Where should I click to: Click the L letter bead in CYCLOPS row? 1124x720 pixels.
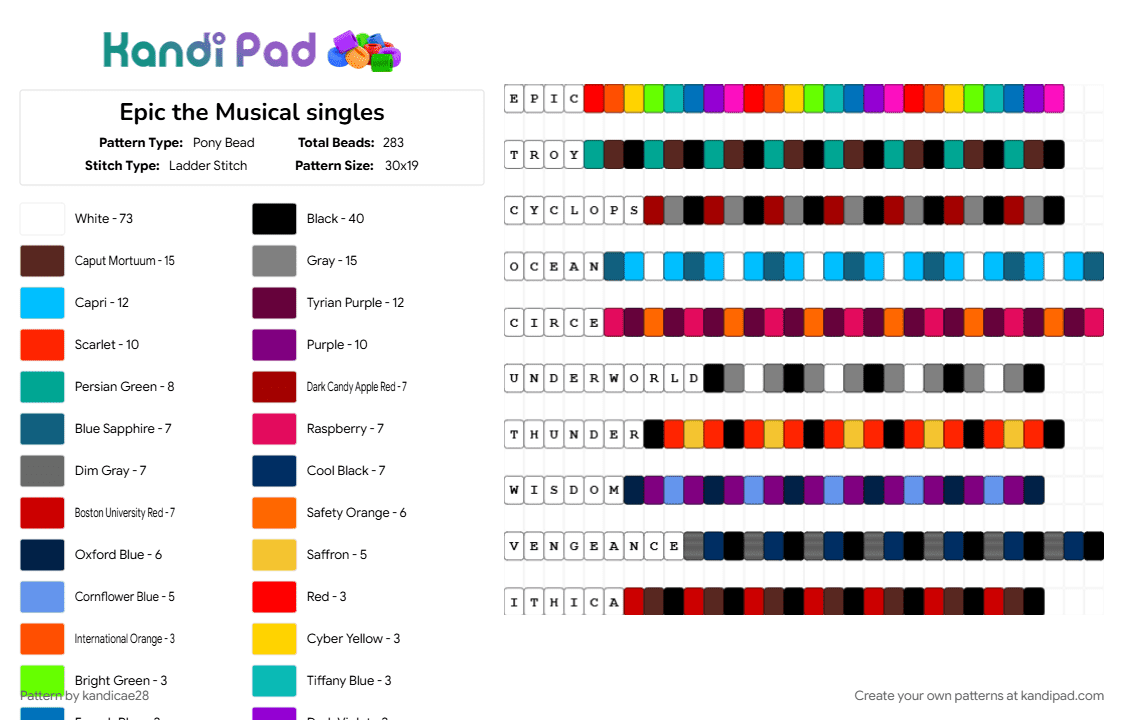pos(574,211)
